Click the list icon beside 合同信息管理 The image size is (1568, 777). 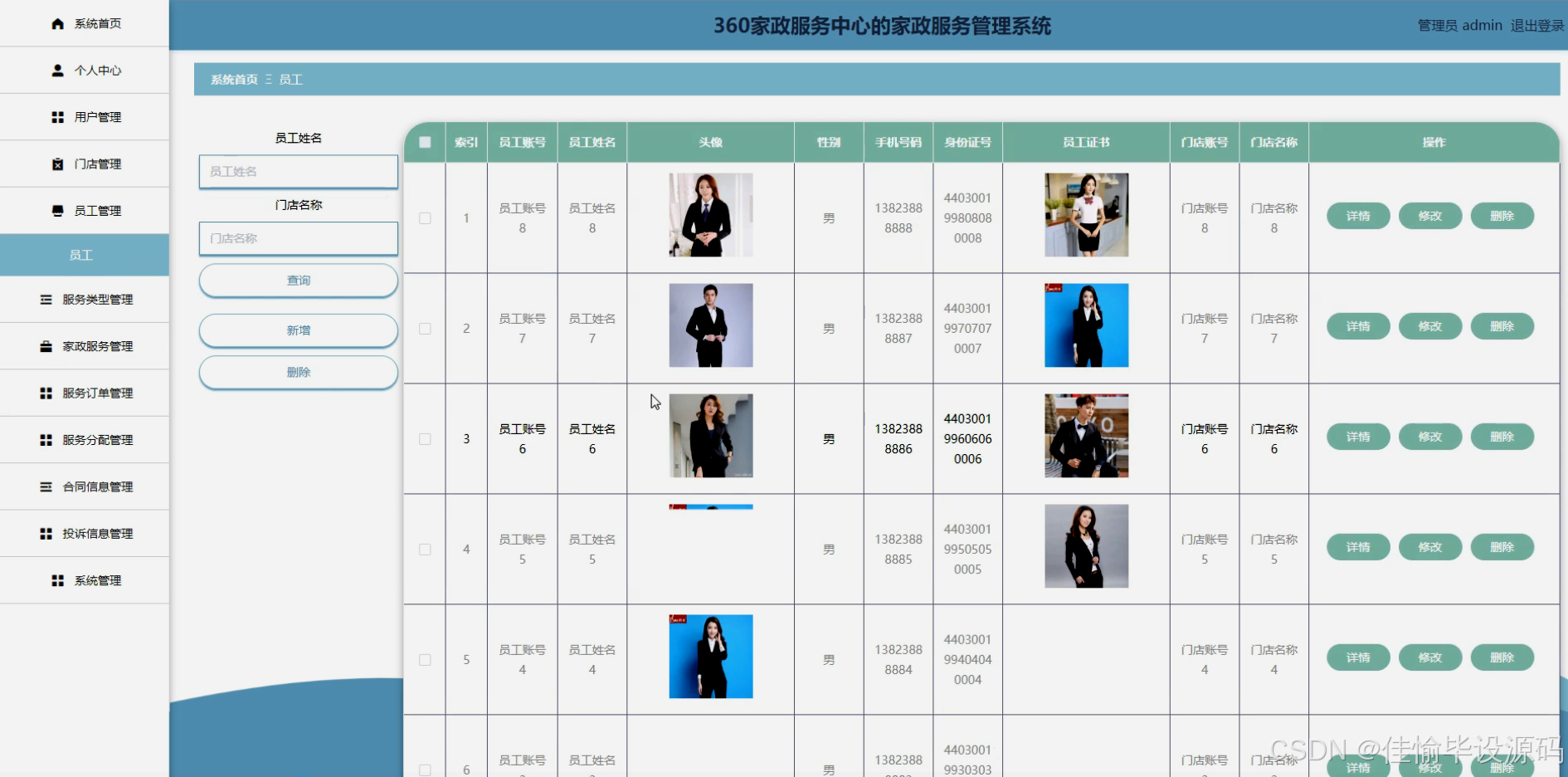click(x=46, y=487)
